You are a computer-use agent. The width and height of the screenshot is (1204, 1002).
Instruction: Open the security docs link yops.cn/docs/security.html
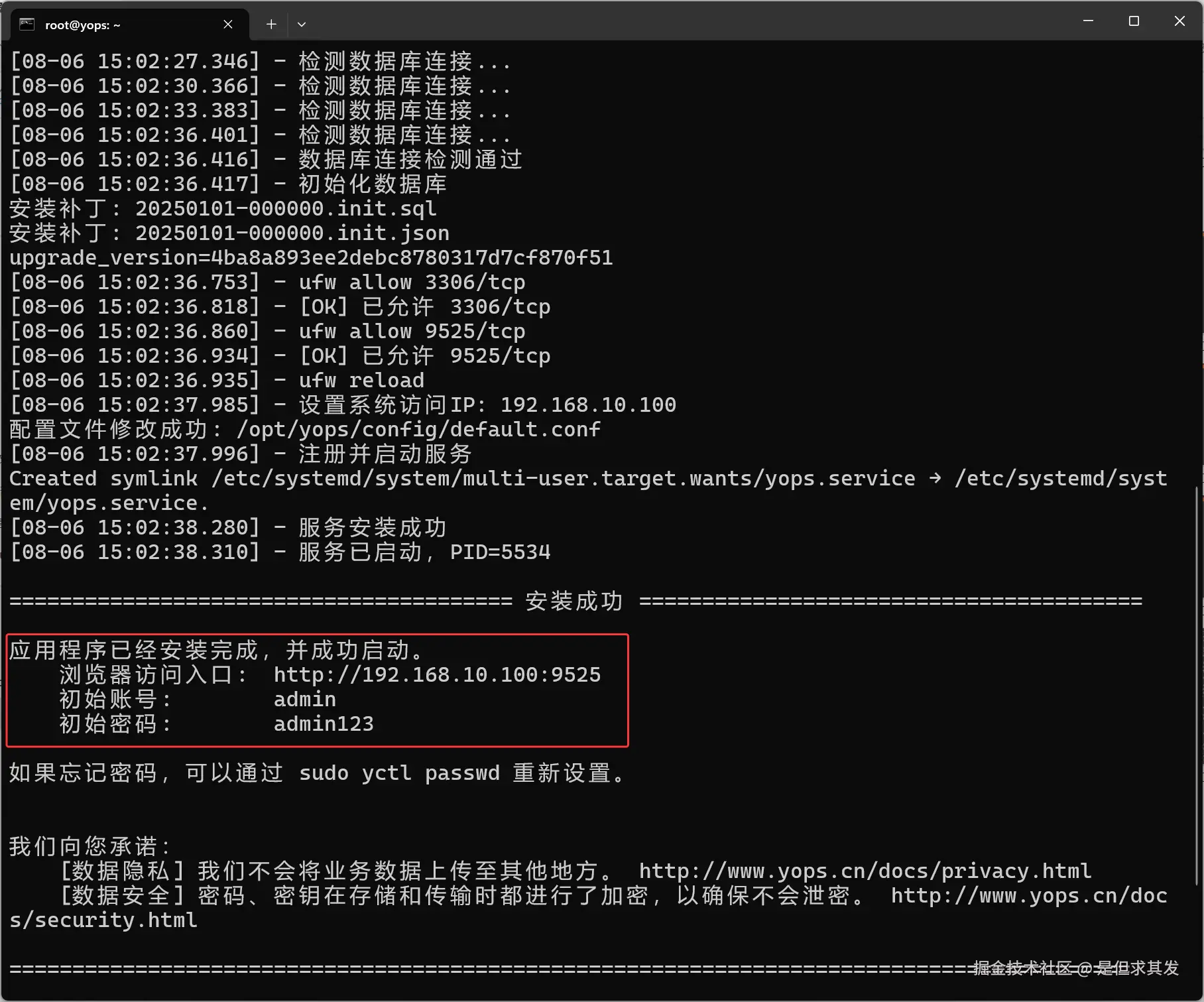[1029, 895]
